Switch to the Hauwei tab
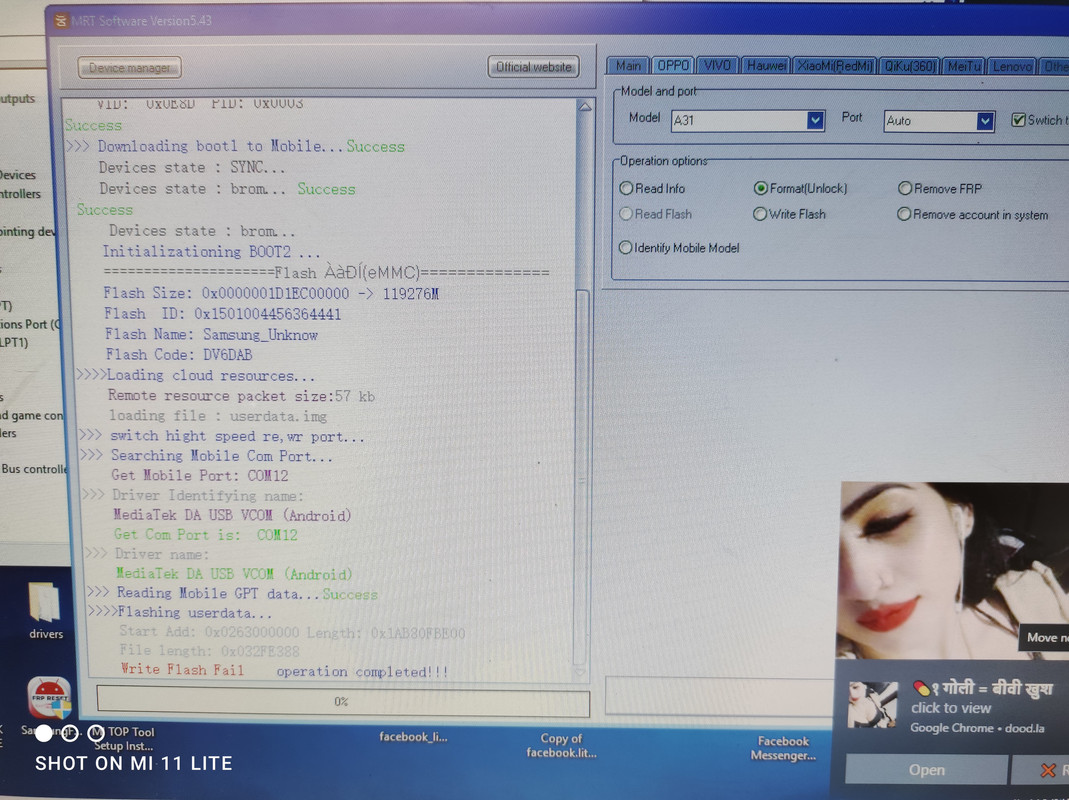Viewport: 1069px width, 800px height. (x=766, y=65)
